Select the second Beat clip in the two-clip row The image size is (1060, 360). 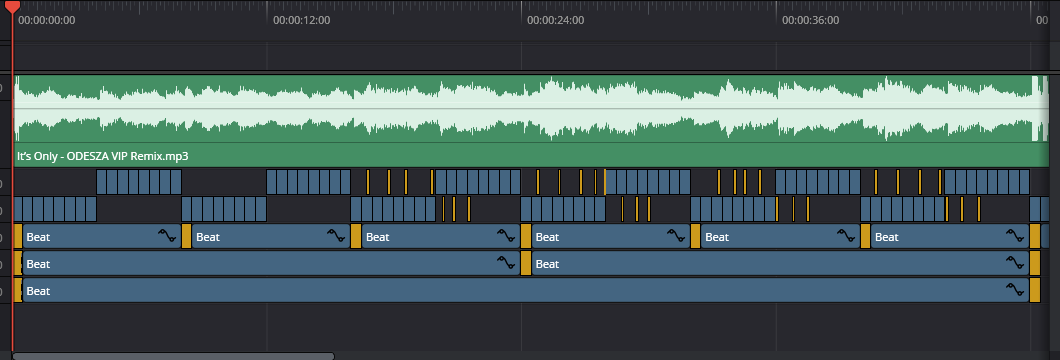click(781, 263)
